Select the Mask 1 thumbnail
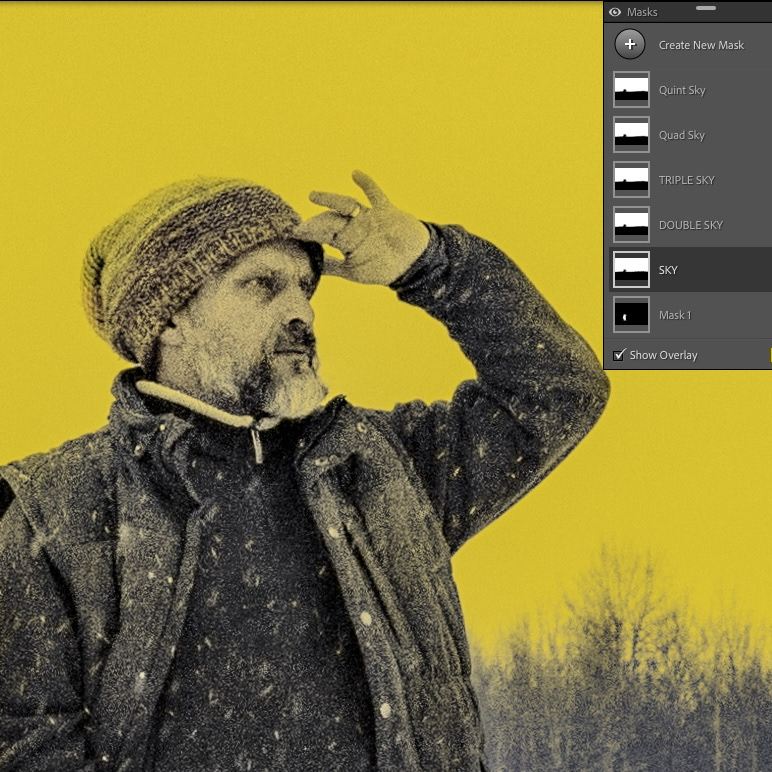Viewport: 772px width, 772px height. (631, 315)
